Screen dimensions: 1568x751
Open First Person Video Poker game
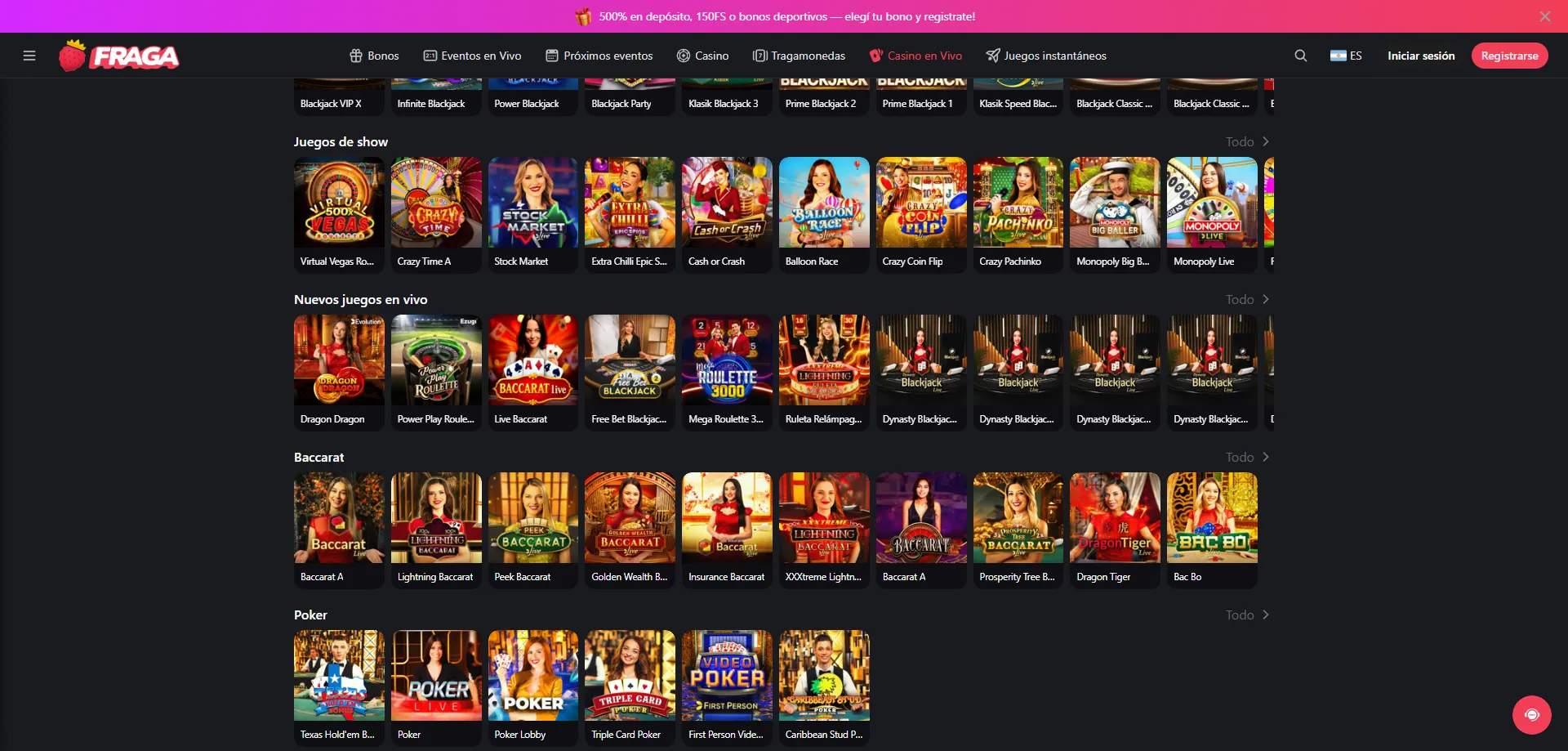727,688
